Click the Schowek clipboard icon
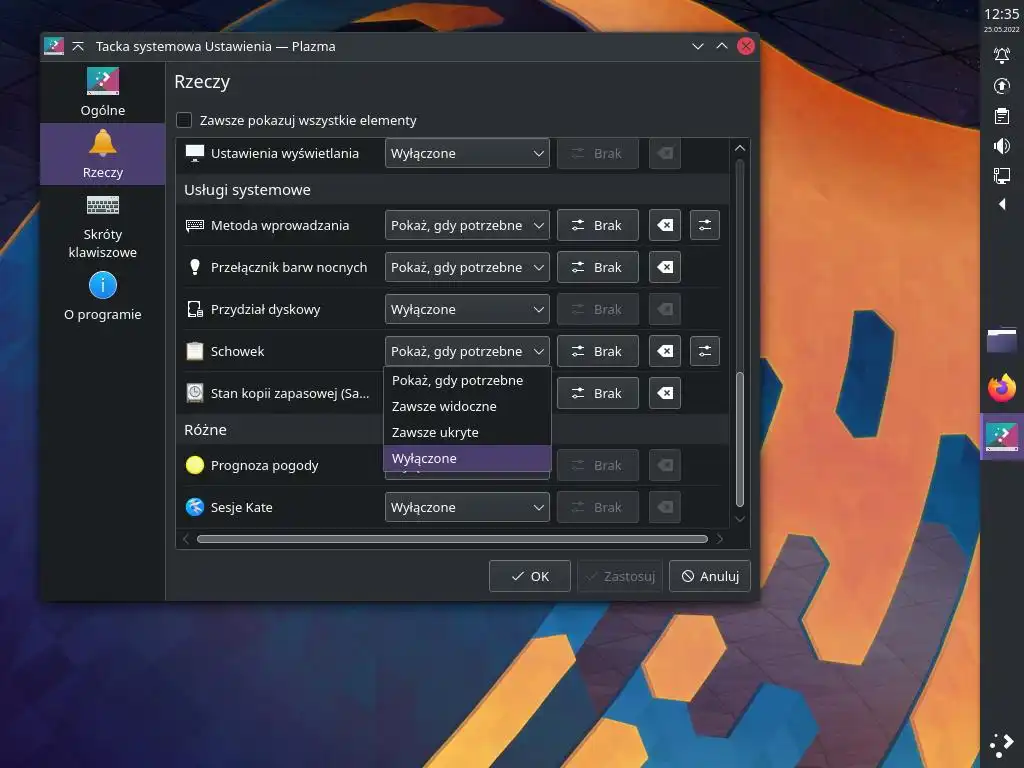The width and height of the screenshot is (1024, 768). tap(195, 351)
